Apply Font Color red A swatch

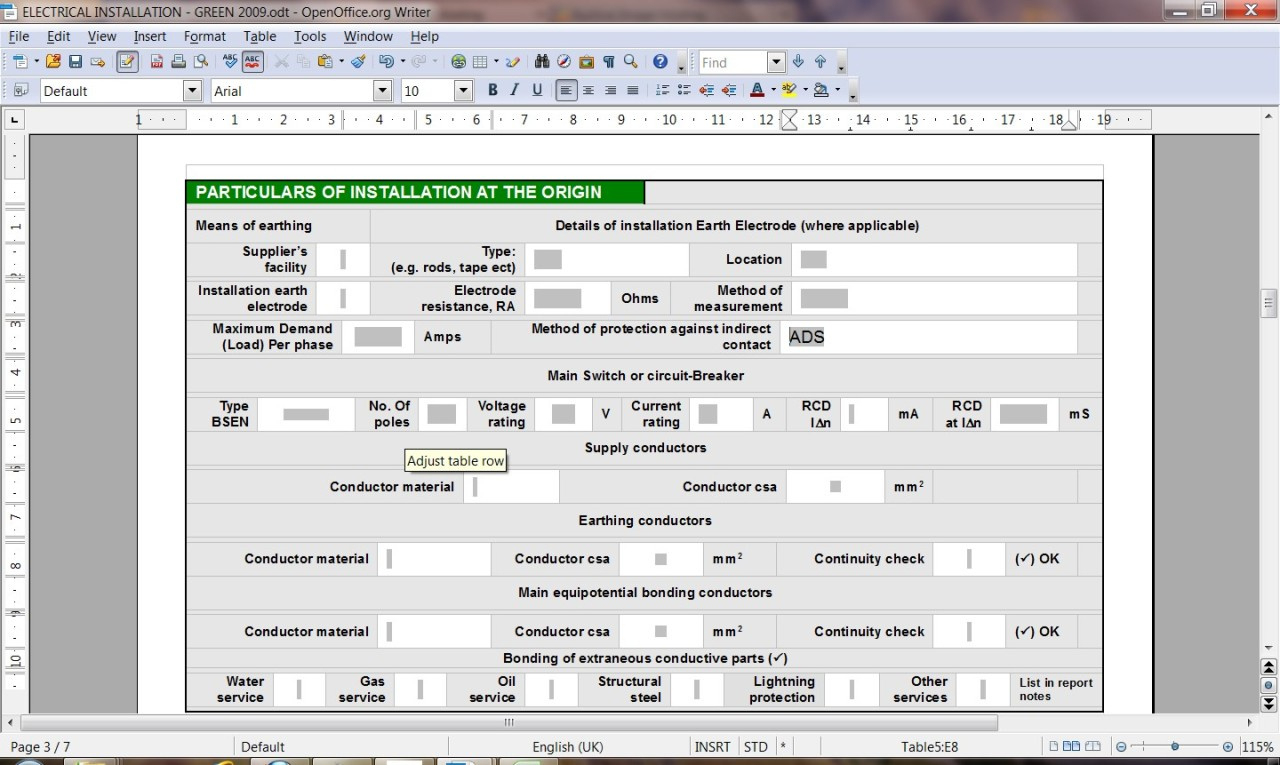coord(757,90)
